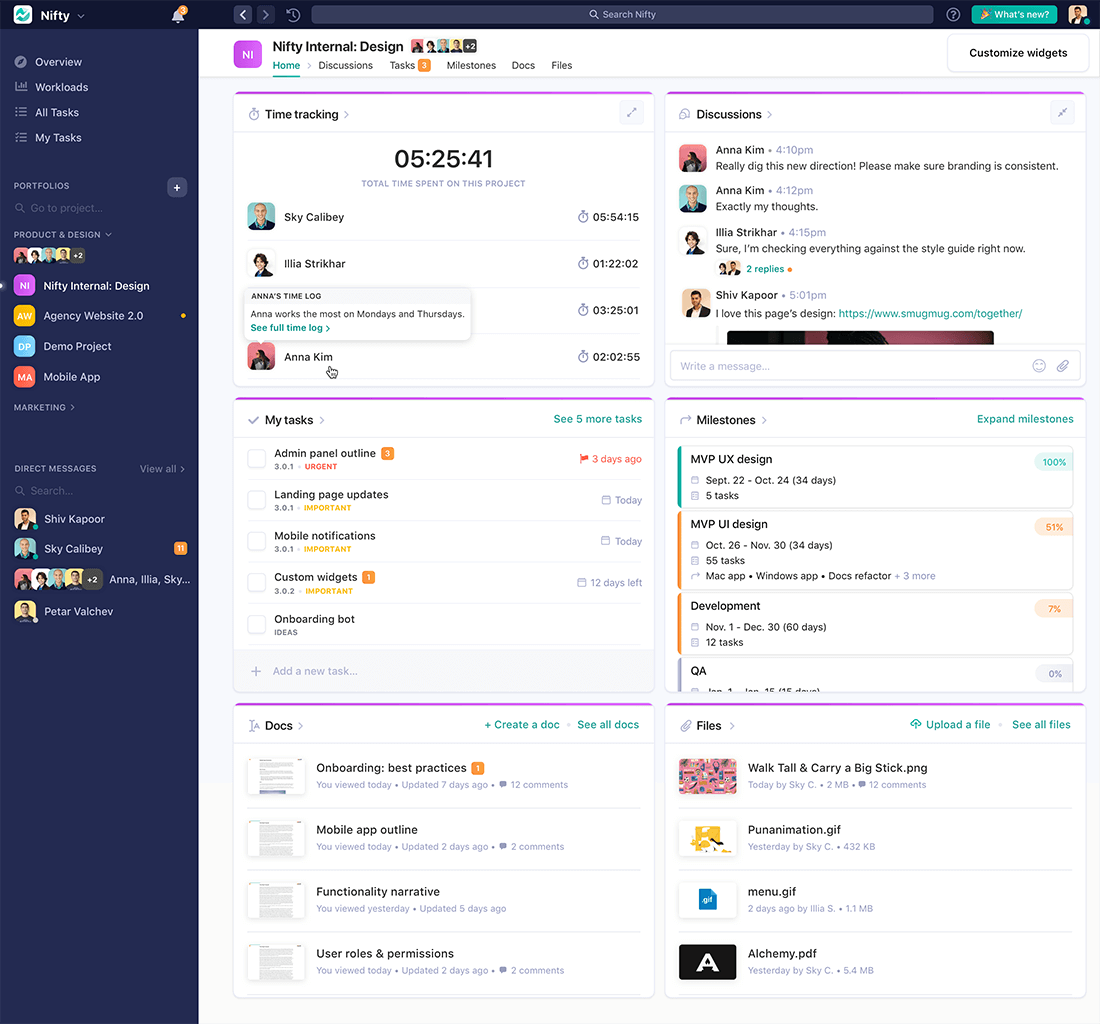Expand the Time tracking widget

631,112
